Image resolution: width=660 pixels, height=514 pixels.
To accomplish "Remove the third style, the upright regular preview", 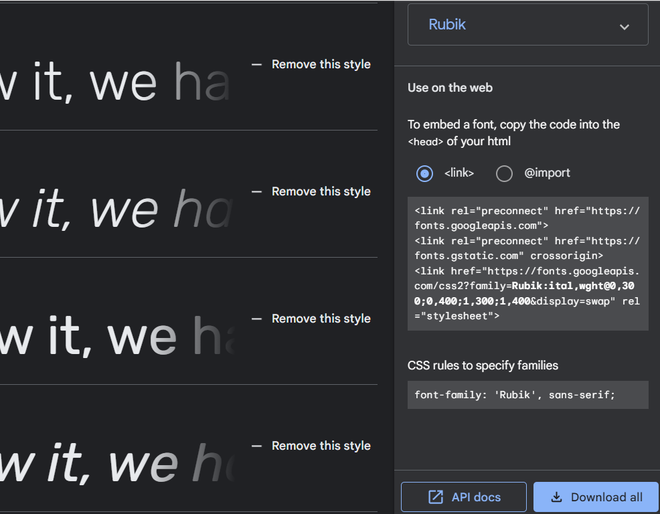I will [320, 319].
